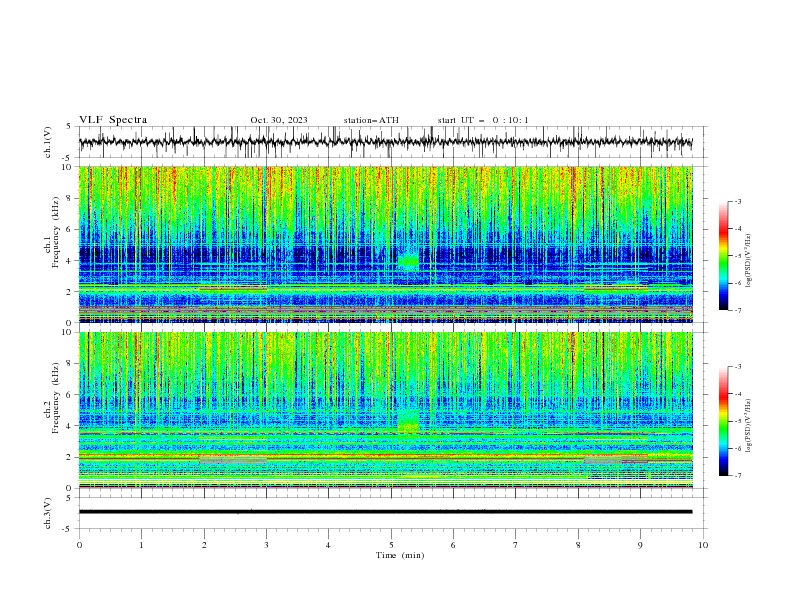Click the ch.1 color bar "log(PSD)(V²/Hz)" label
The image size is (792, 612).
click(748, 261)
